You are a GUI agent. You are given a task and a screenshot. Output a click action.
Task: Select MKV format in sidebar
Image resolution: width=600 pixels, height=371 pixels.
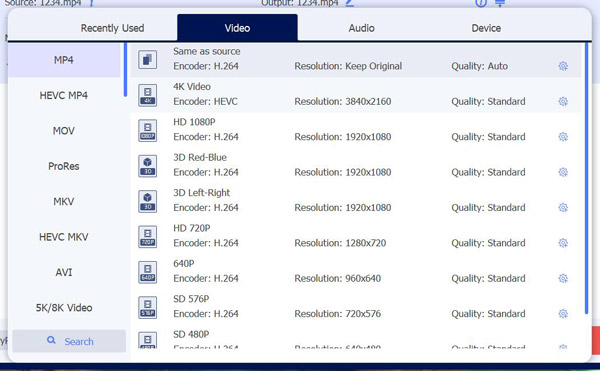click(64, 202)
